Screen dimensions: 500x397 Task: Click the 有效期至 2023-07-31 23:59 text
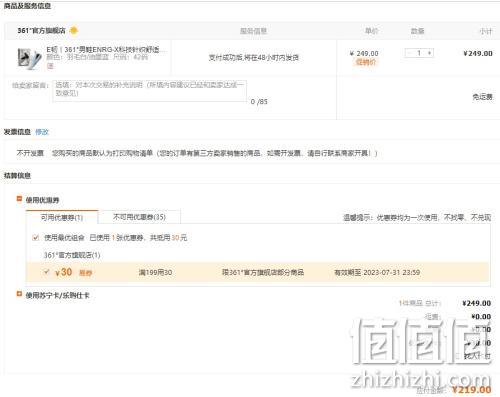[377, 272]
